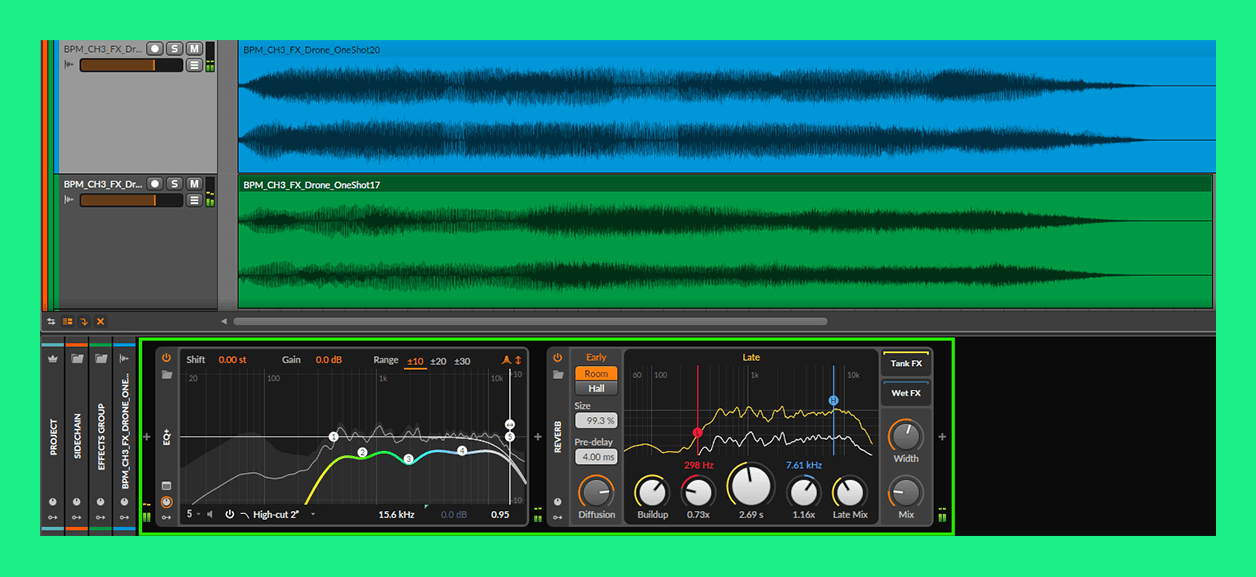Arm record on the first drone track

coord(154,48)
